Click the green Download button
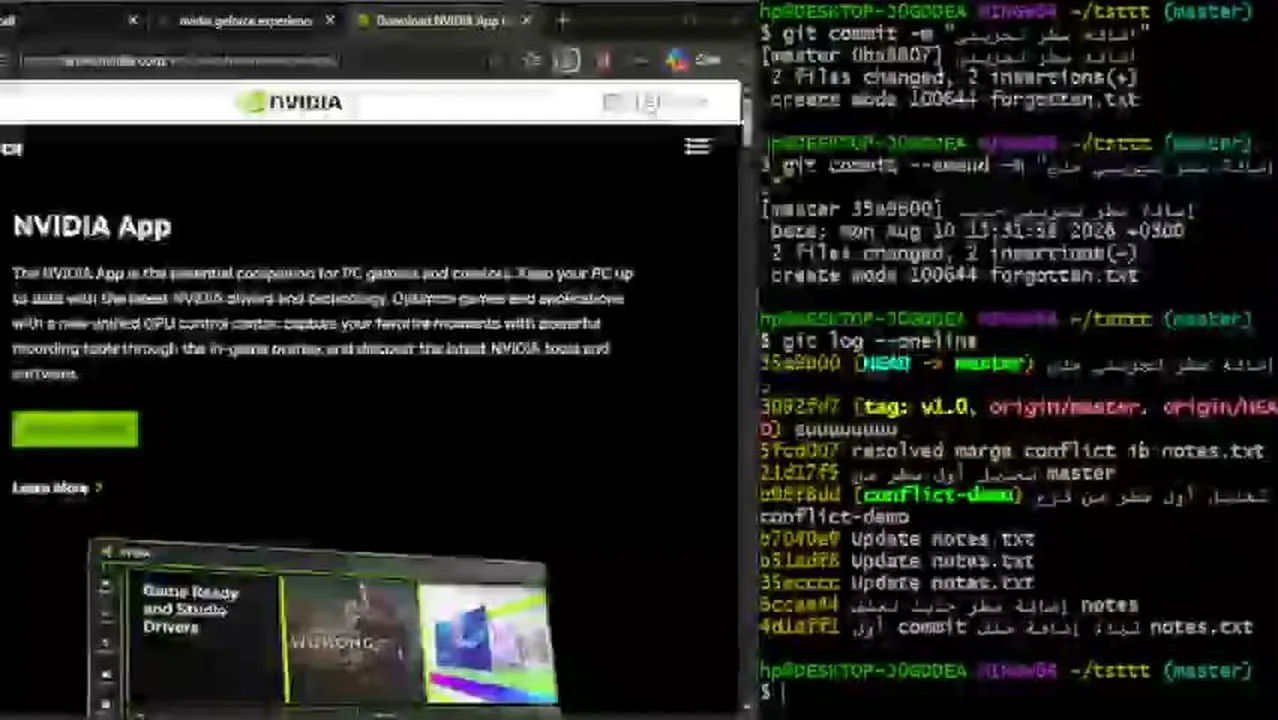Screen dimensions: 1278x720 click(x=75, y=429)
